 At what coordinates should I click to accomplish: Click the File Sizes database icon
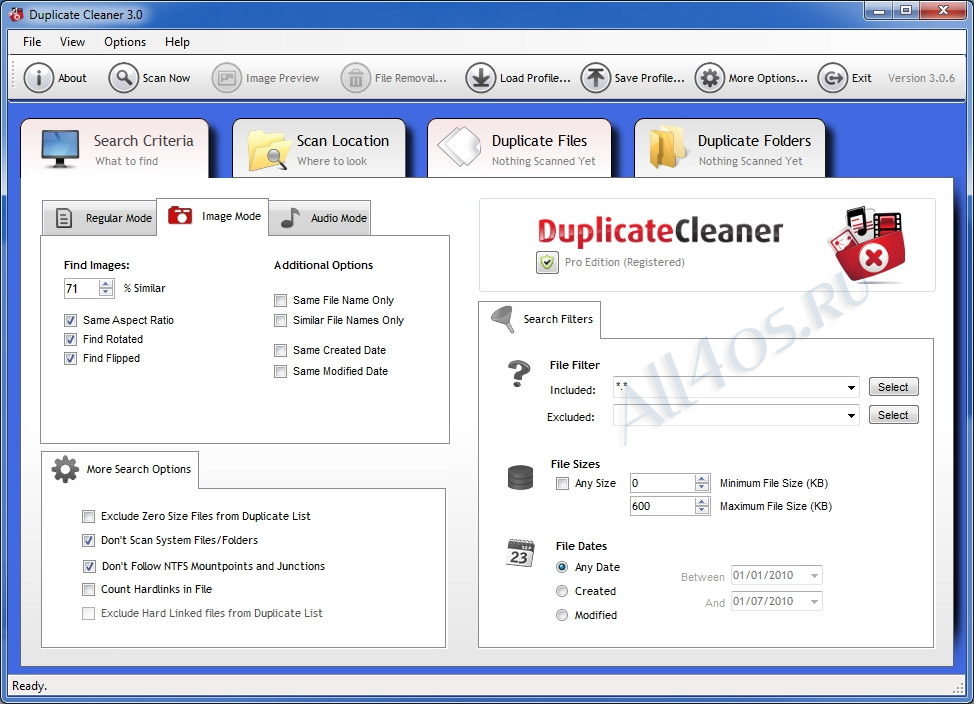(521, 478)
